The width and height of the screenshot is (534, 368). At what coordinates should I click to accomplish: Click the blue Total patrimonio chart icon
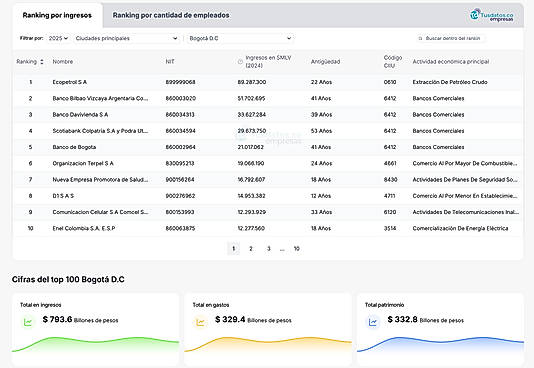373,321
